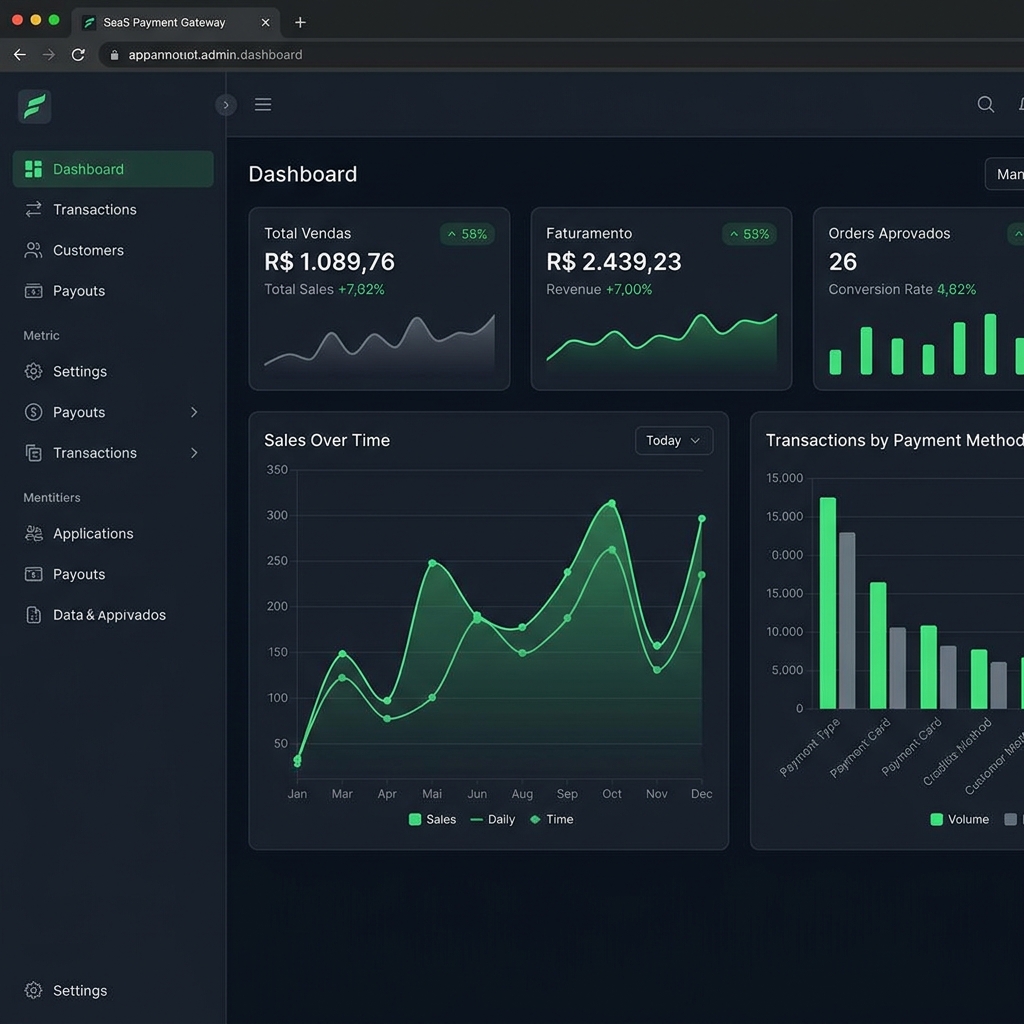Expand the Payouts submenu chevron under Metric
This screenshot has width=1024, height=1024.
point(194,413)
